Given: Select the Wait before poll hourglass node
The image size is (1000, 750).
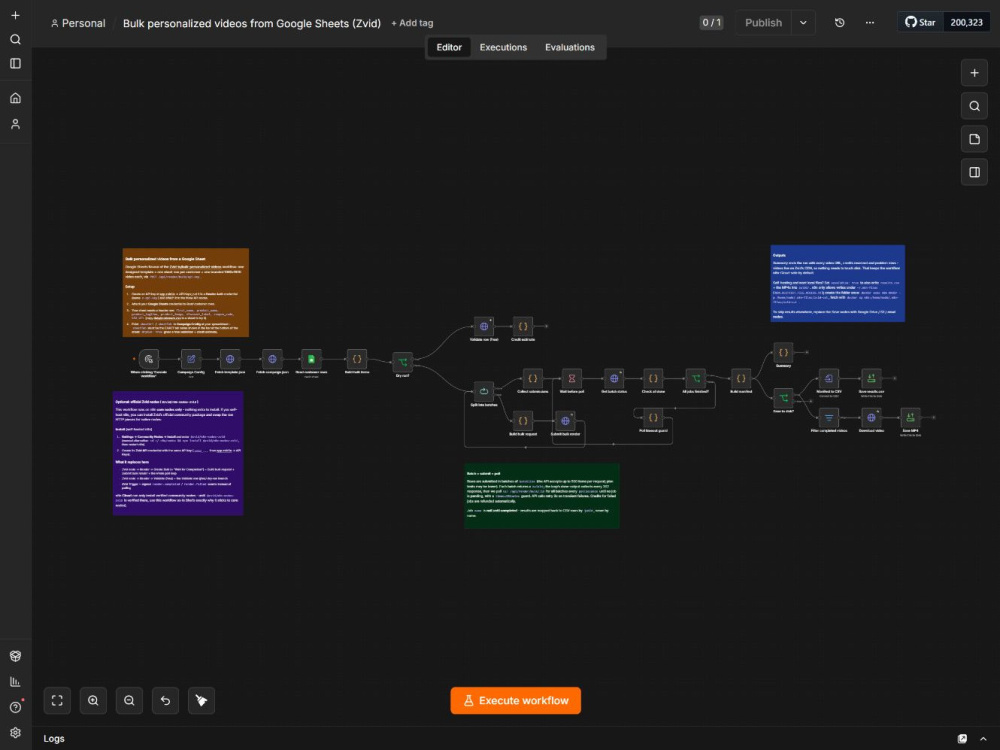Looking at the screenshot, I should coord(571,378).
